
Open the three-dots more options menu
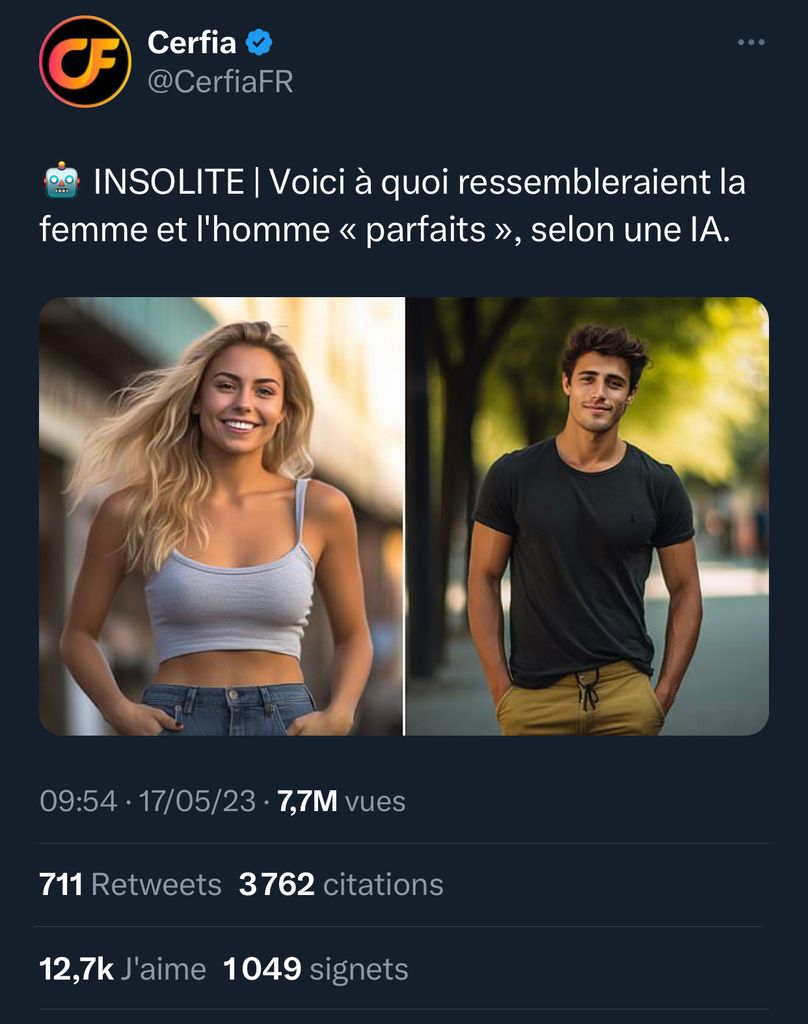(751, 42)
